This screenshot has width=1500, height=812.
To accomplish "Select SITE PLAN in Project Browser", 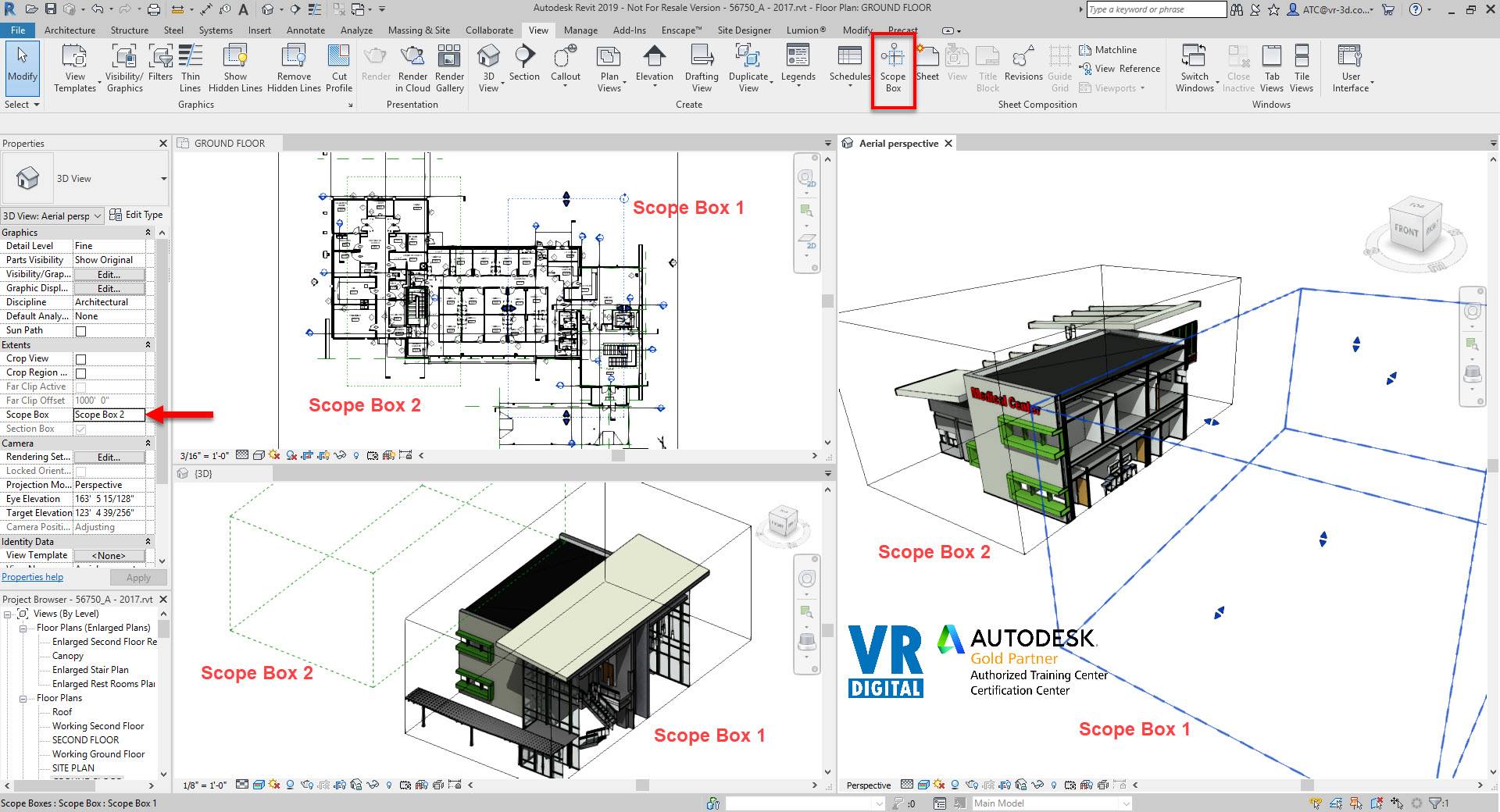I will pos(73,768).
